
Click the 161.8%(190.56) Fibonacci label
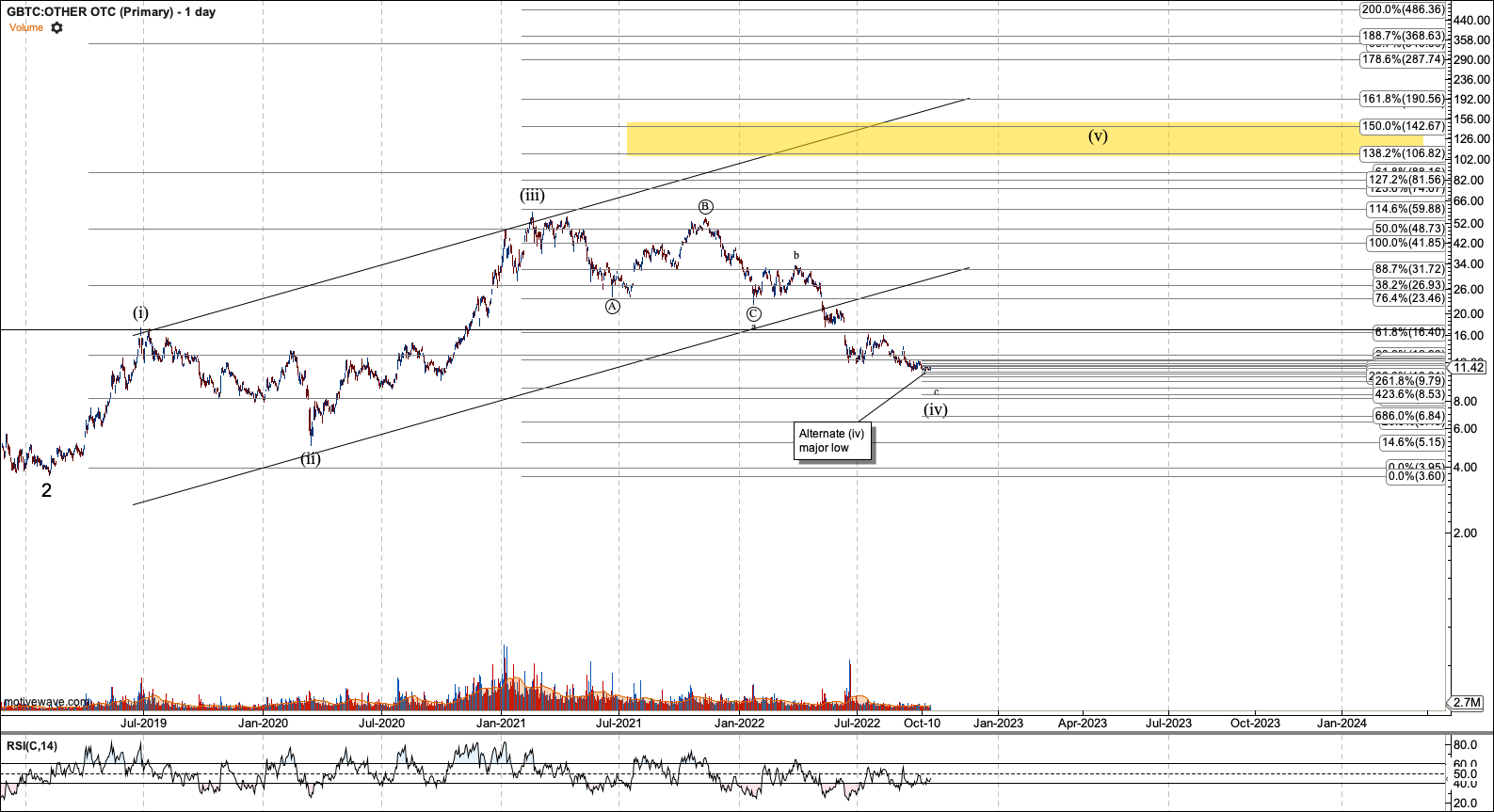click(x=1403, y=99)
